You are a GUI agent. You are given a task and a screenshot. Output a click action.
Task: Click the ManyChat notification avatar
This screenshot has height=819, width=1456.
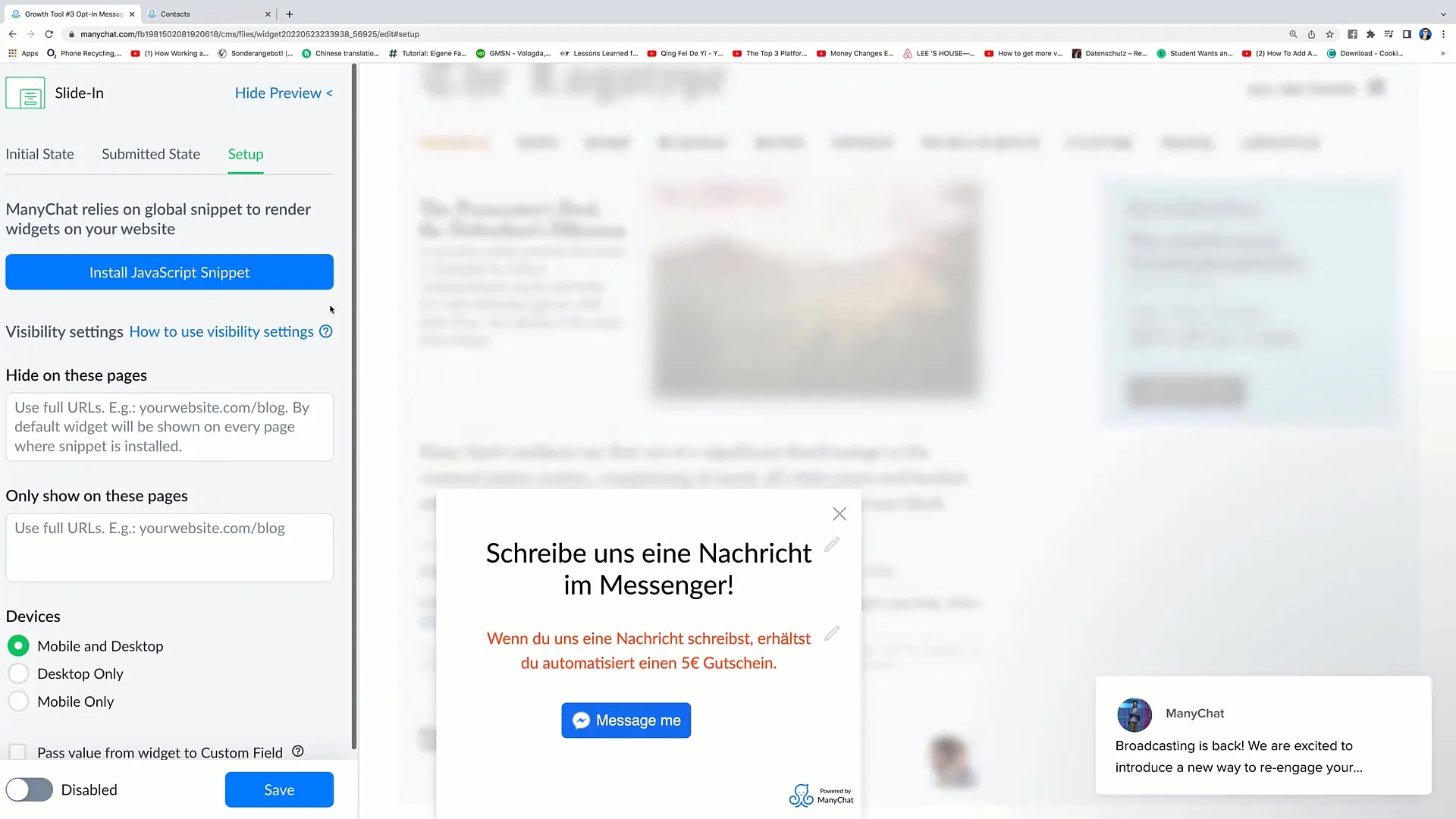(1134, 714)
